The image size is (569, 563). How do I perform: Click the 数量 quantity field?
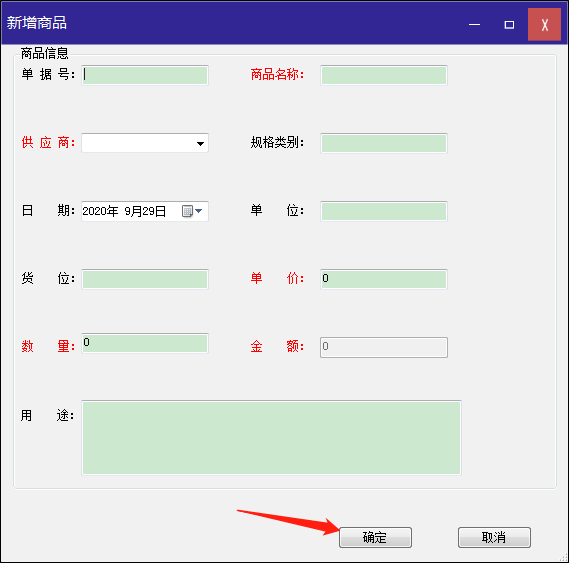[145, 343]
